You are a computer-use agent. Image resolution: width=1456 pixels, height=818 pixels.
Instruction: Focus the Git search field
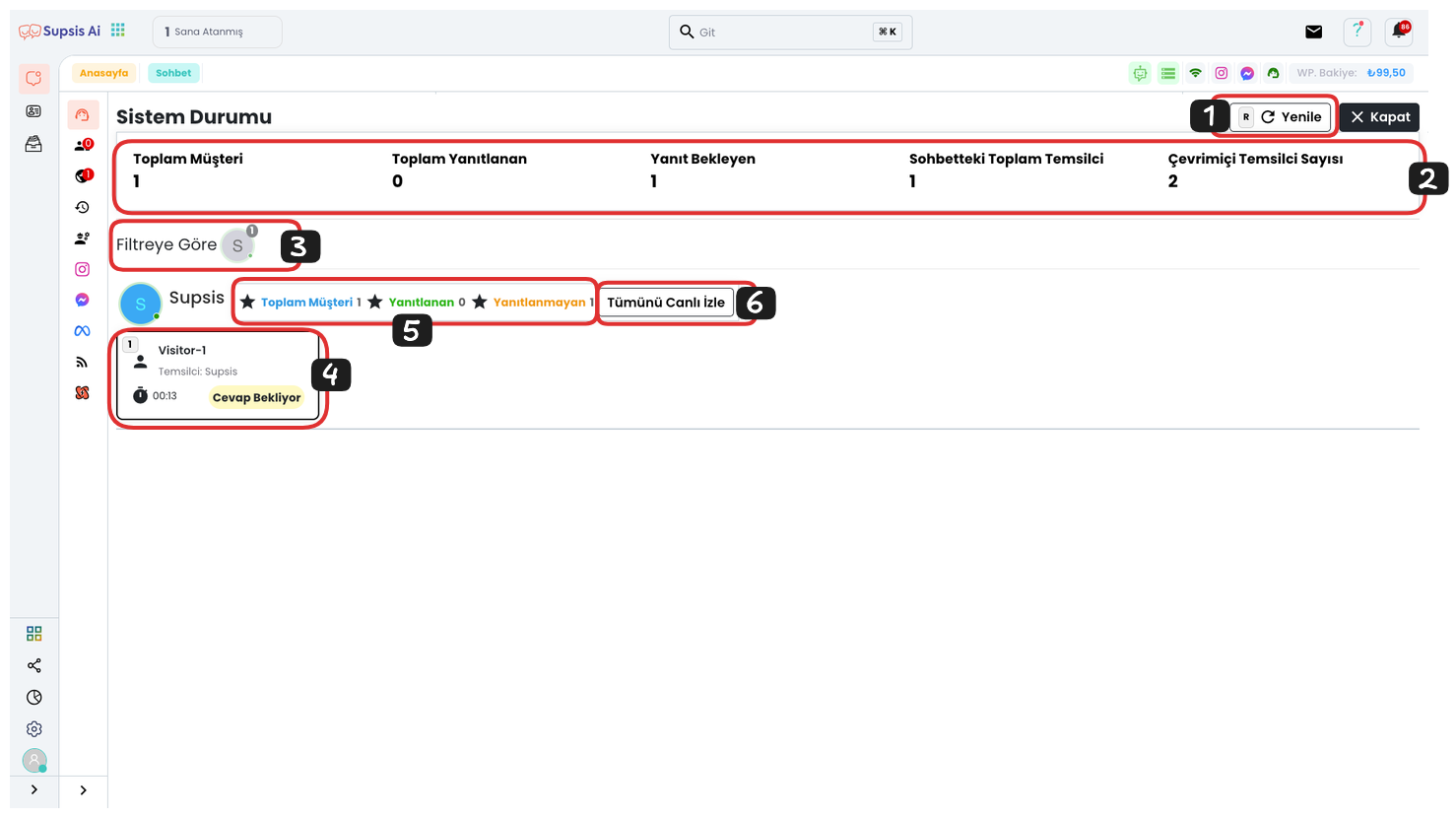790,32
